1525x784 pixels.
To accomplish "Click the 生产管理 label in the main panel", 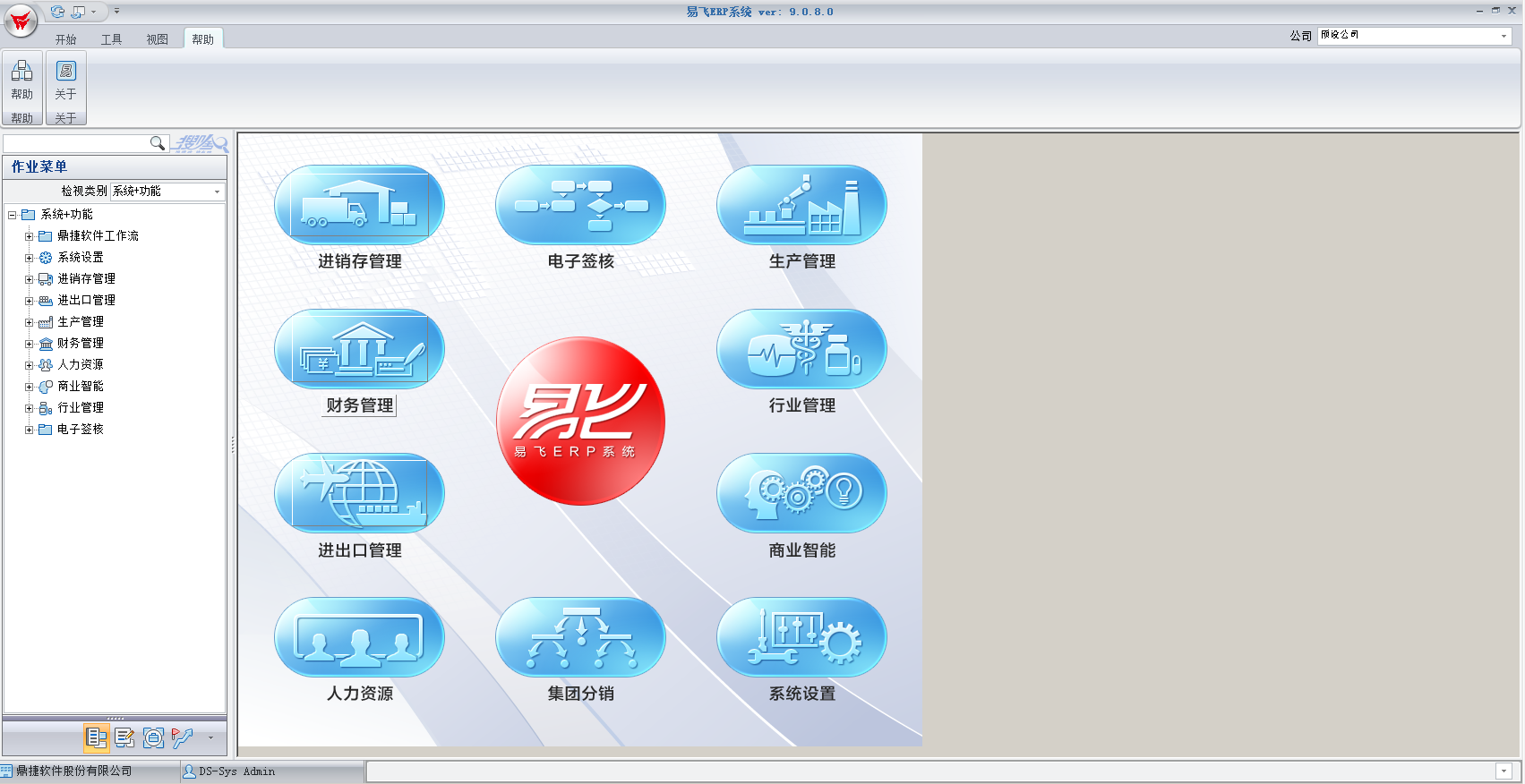I will (802, 261).
